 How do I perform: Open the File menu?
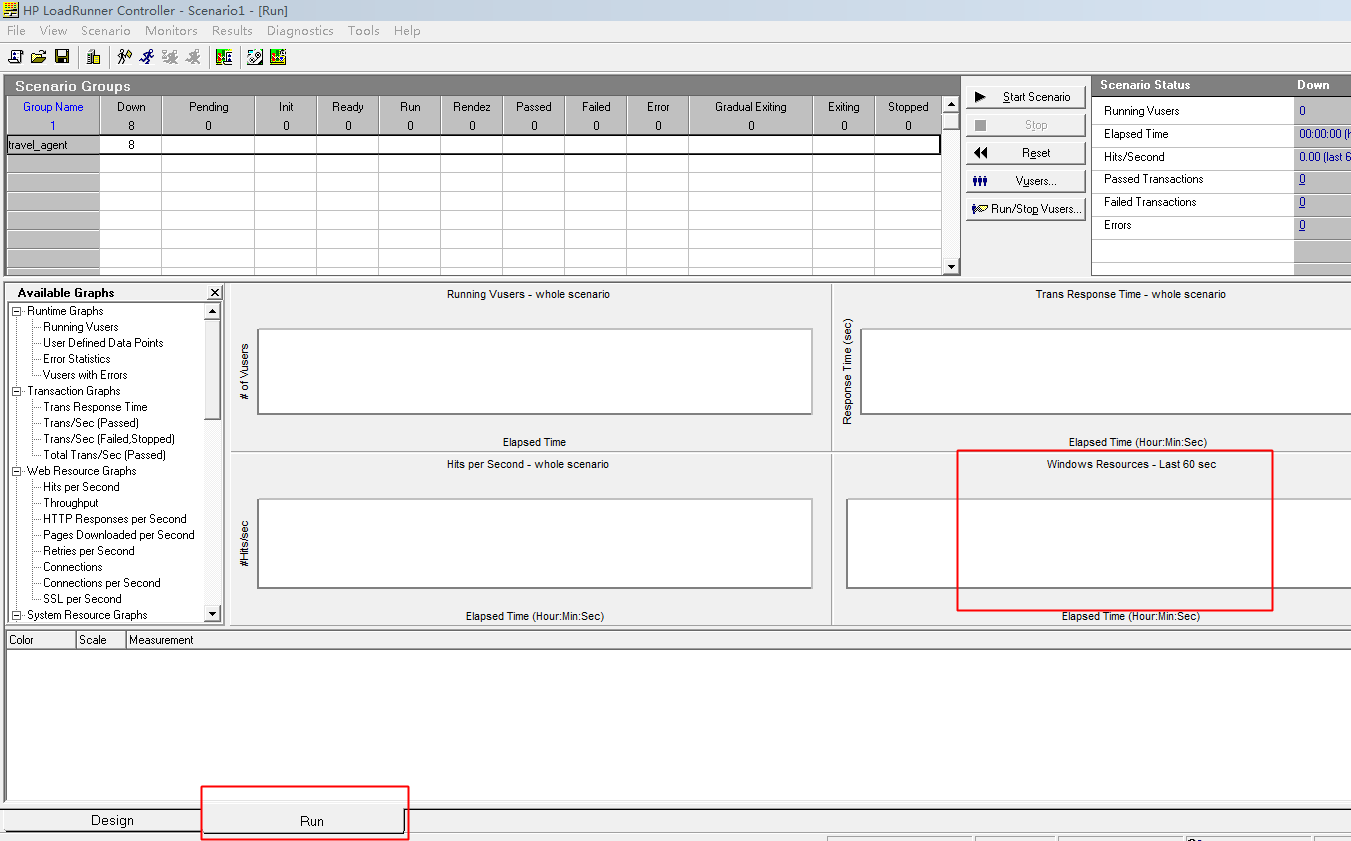point(16,31)
